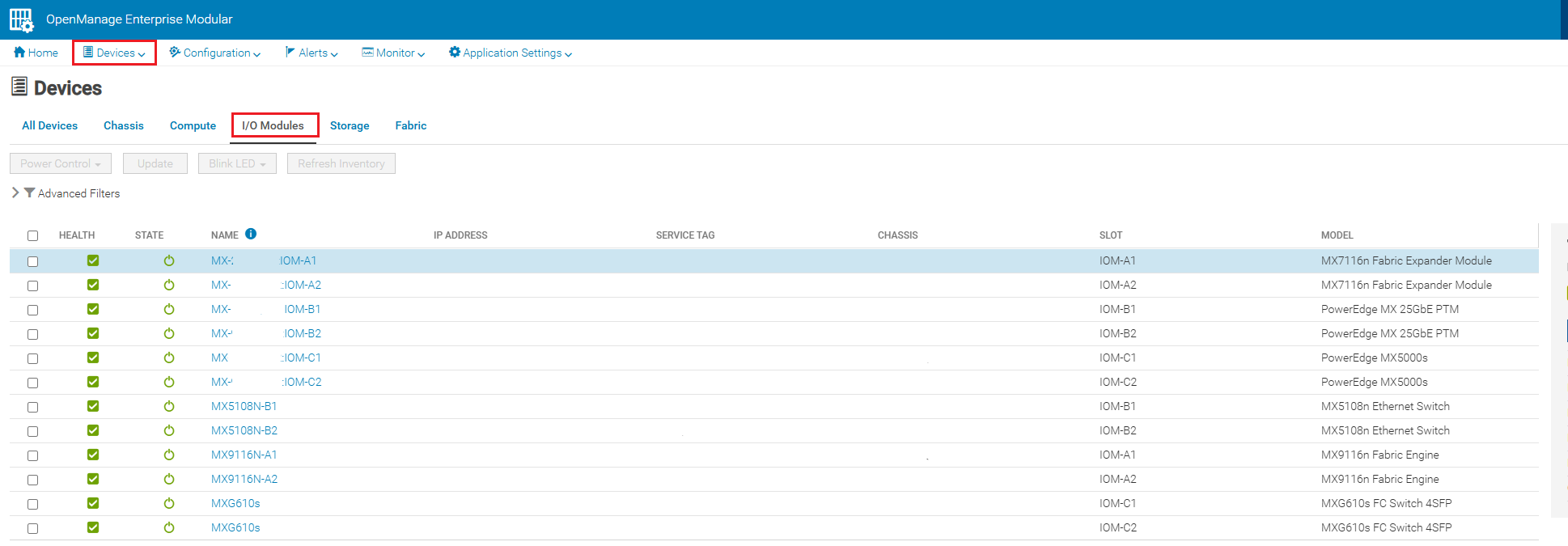Open the Devices dropdown menu
1568x546 pixels.
(x=114, y=53)
